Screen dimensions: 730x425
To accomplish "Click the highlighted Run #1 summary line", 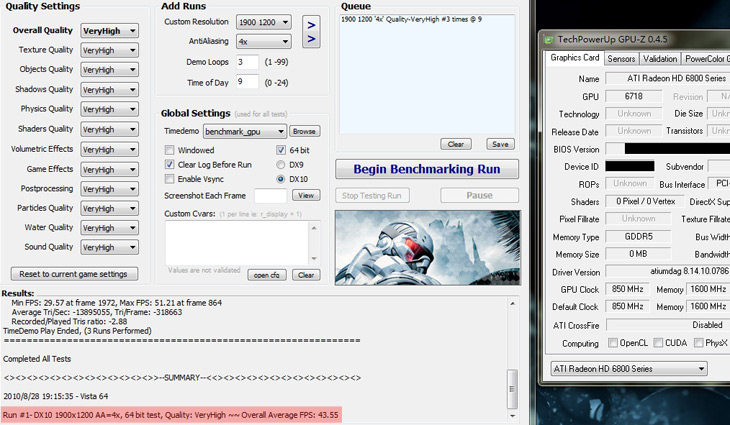I will tap(171, 415).
